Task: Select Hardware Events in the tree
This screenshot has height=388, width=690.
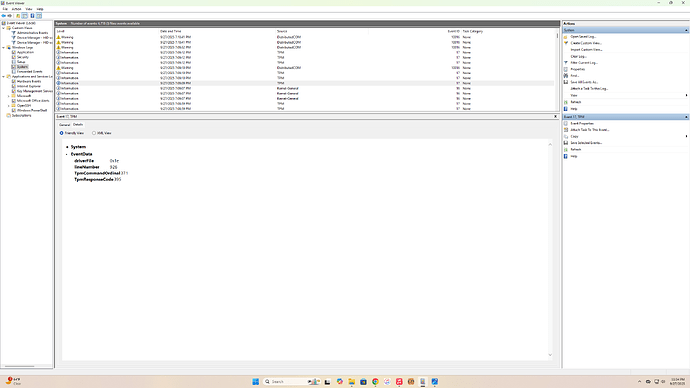Action: pos(29,81)
